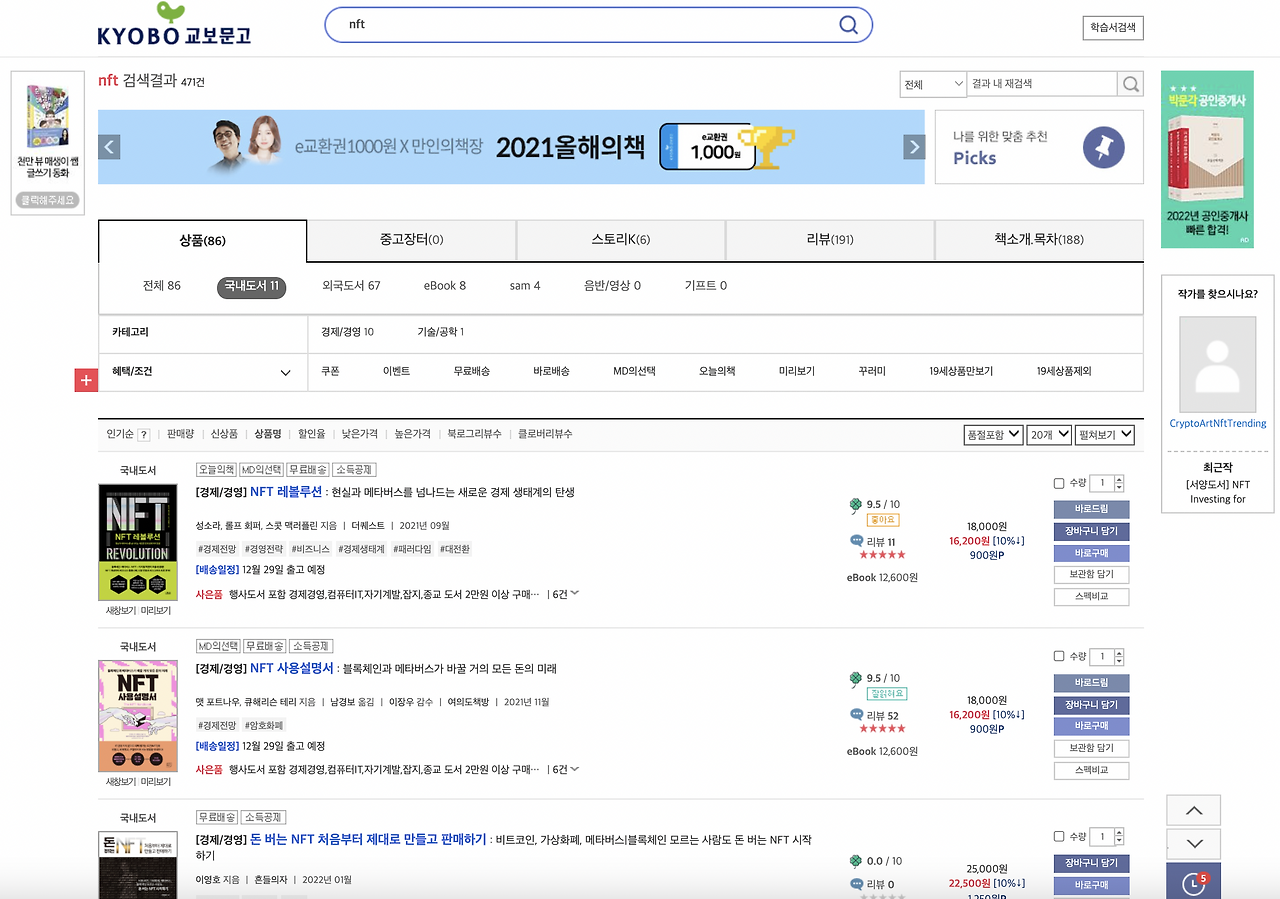Click 바로드림 for NFT 레볼루션
Screen dimensions: 1280x899
coord(1091,510)
